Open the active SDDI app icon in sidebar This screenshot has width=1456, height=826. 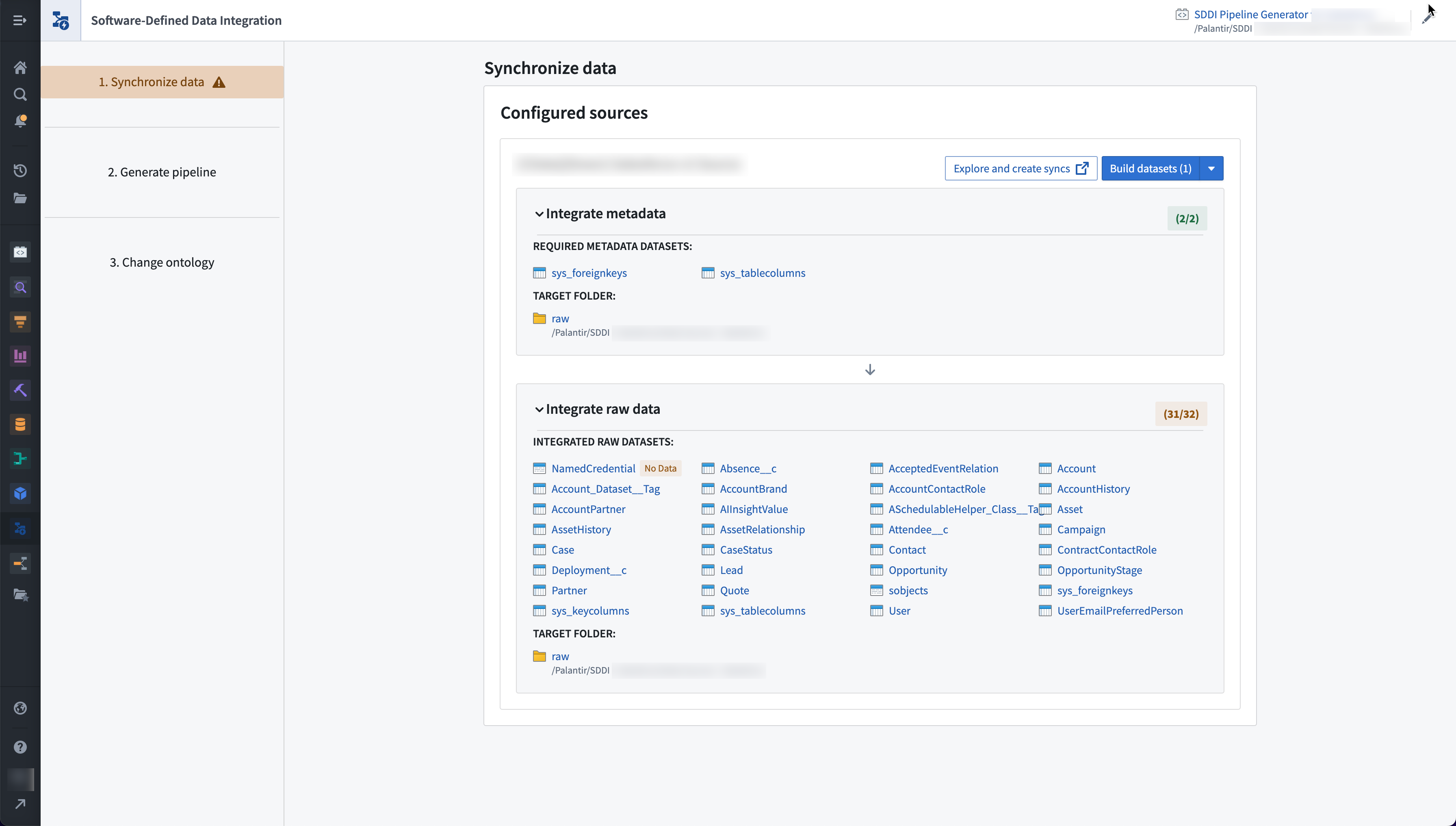(x=20, y=529)
